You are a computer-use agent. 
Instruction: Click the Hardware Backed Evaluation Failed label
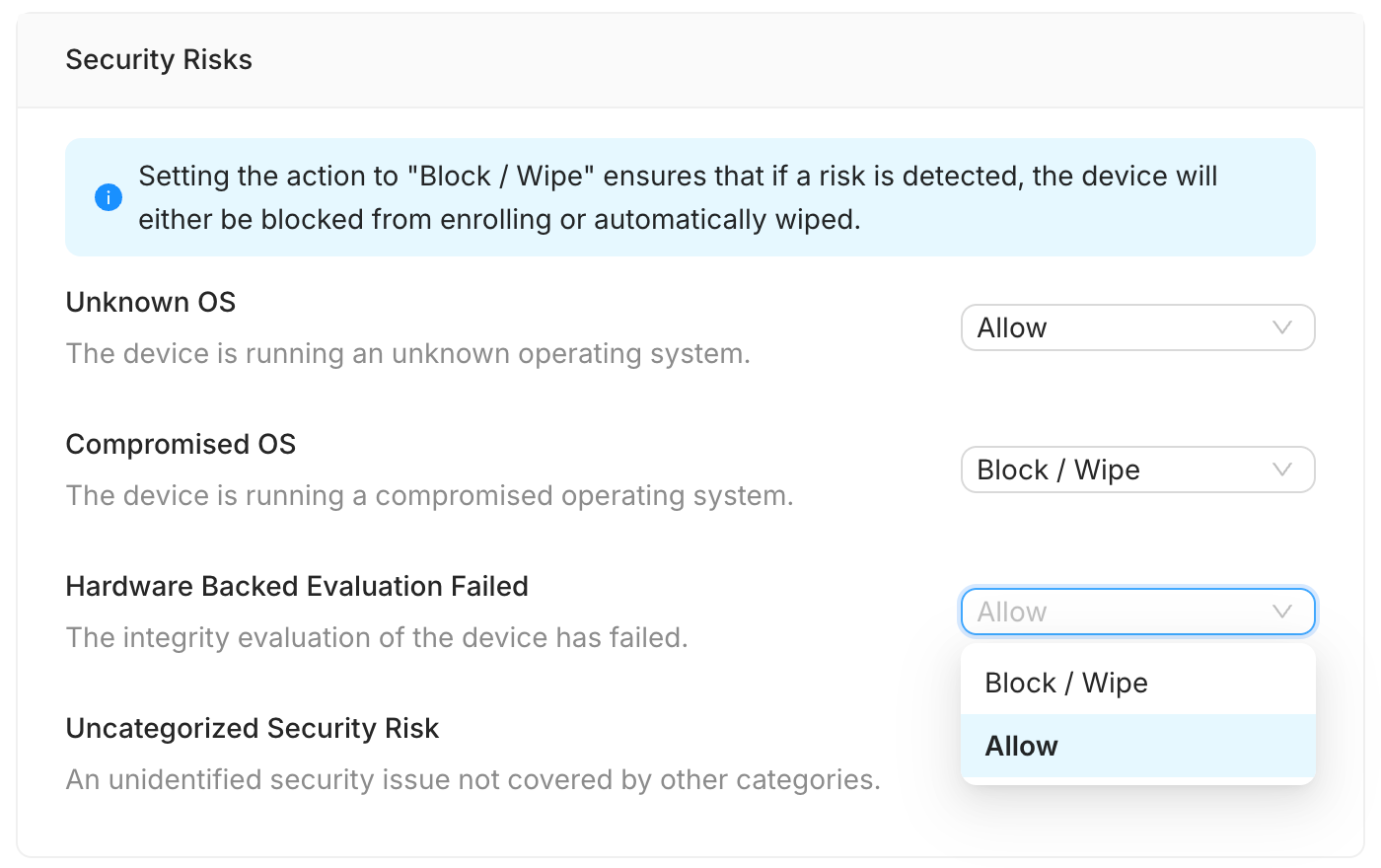click(297, 586)
